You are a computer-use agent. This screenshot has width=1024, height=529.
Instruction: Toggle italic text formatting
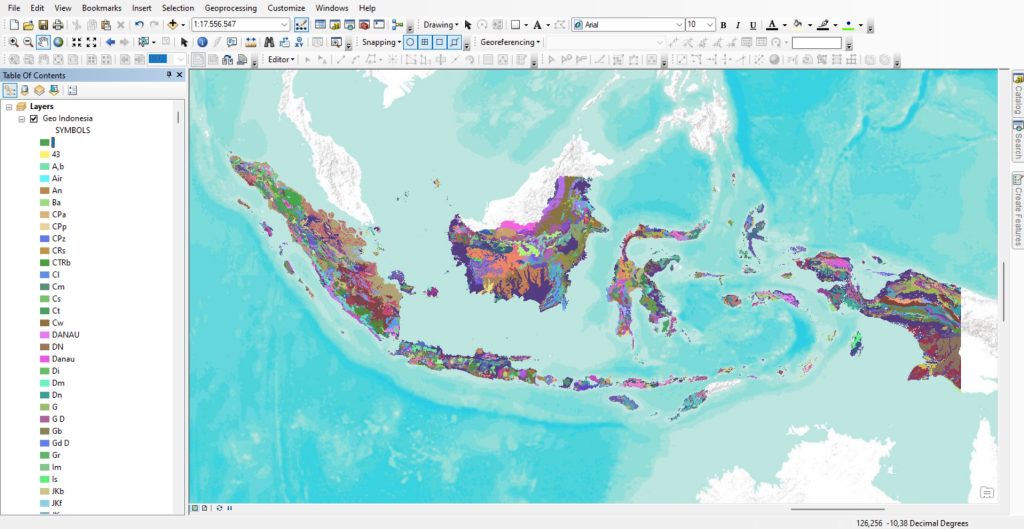pyautogui.click(x=738, y=25)
